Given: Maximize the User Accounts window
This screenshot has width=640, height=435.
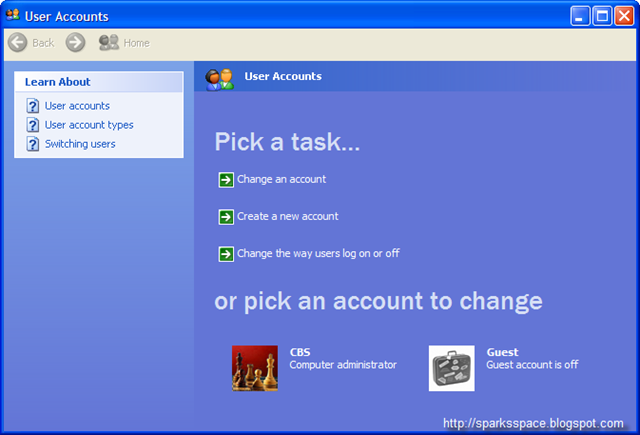Looking at the screenshot, I should coord(602,16).
